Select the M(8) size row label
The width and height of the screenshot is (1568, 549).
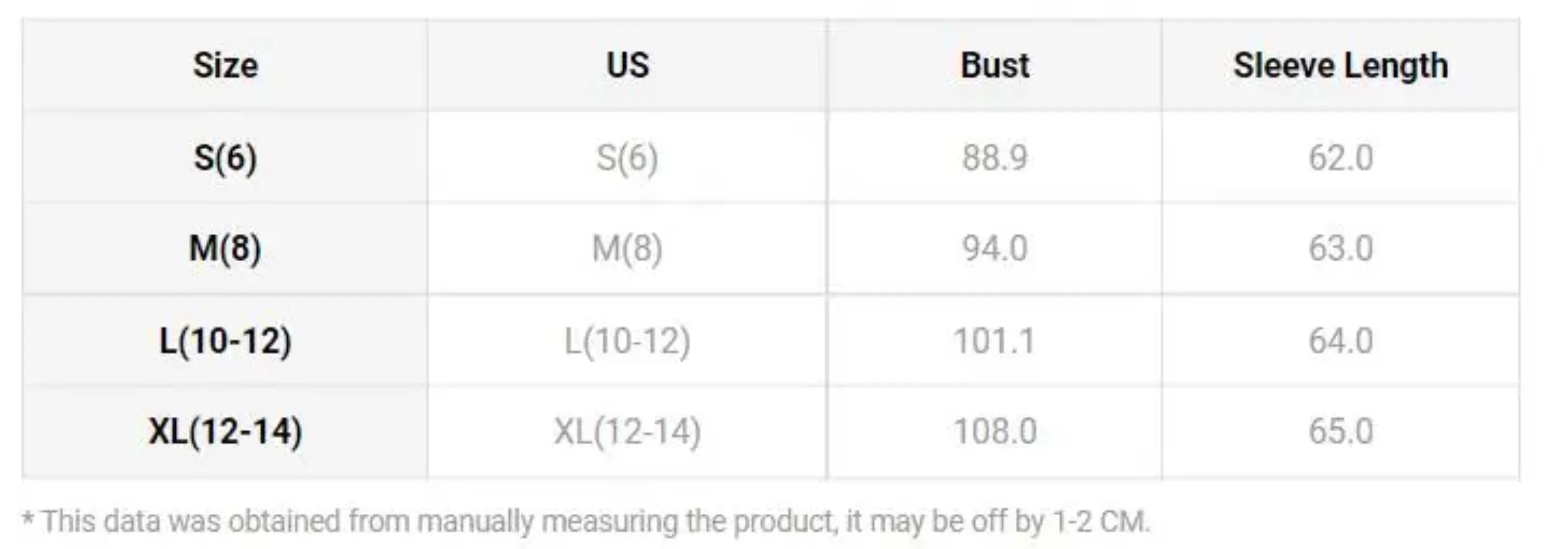[225, 248]
